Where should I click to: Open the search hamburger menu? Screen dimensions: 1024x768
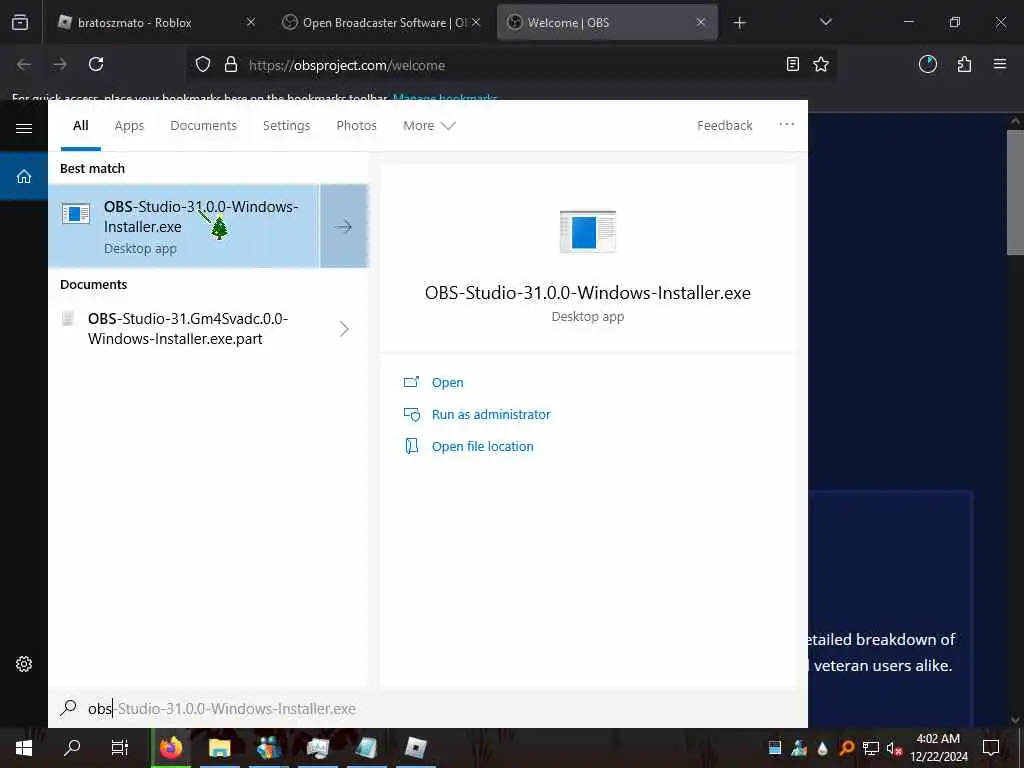(24, 128)
